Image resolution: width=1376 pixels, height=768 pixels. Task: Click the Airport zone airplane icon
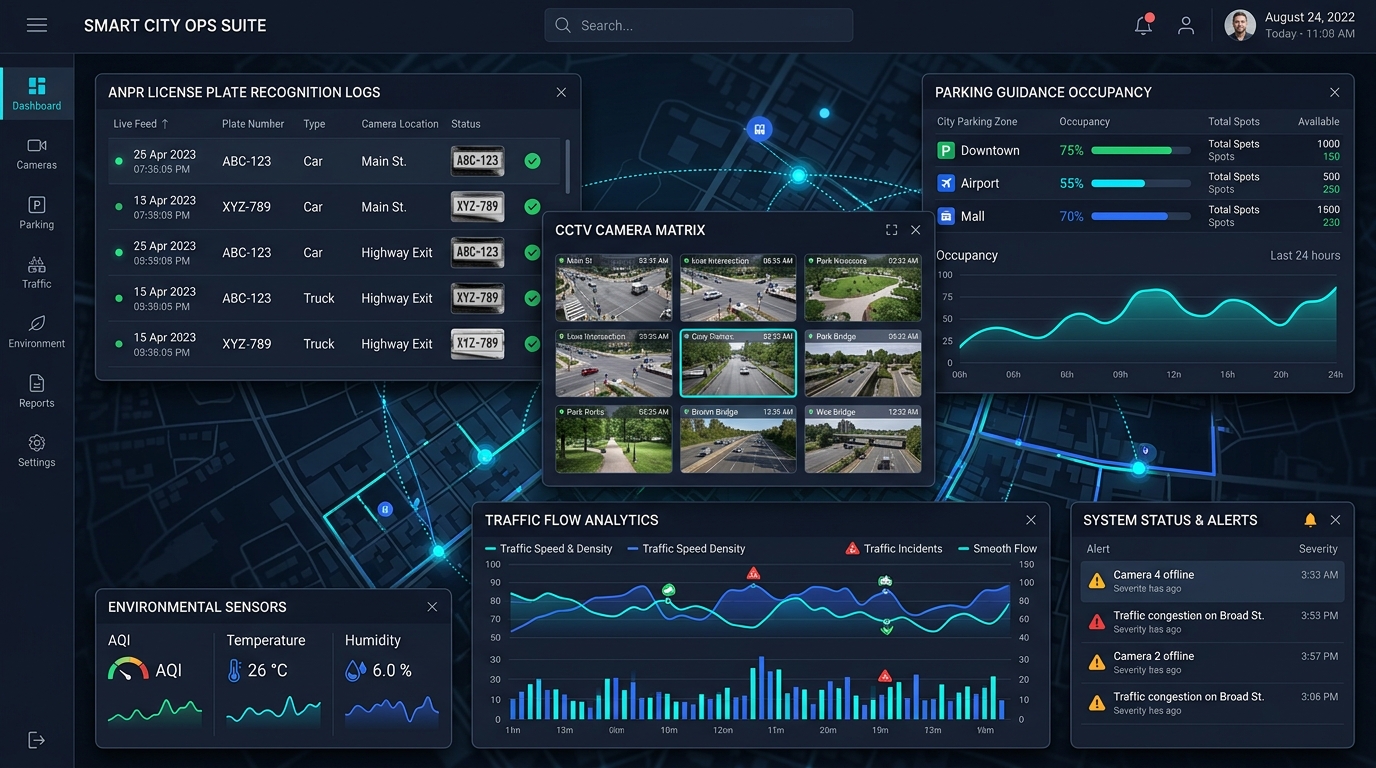(946, 183)
